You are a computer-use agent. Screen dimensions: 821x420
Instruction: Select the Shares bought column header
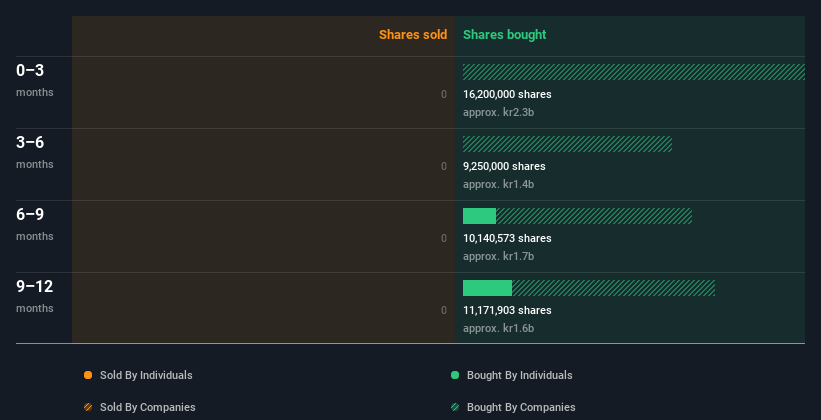[504, 35]
